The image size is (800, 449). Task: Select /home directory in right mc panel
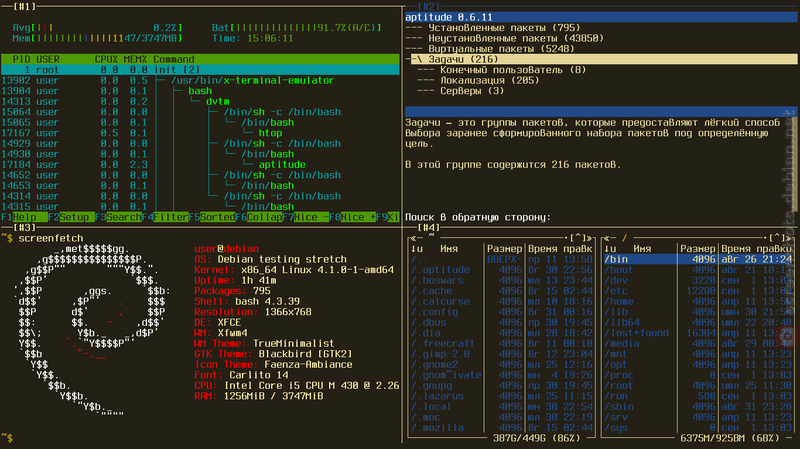pos(698,302)
